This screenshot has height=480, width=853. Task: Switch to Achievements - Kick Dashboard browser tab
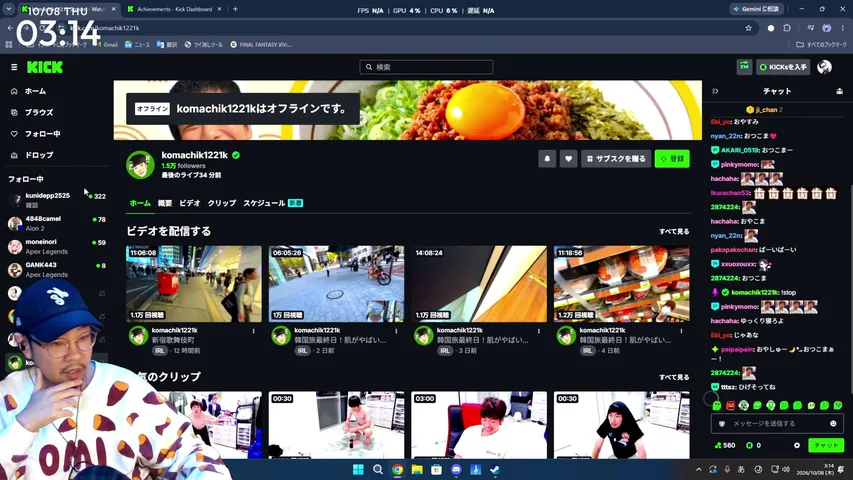tap(174, 9)
